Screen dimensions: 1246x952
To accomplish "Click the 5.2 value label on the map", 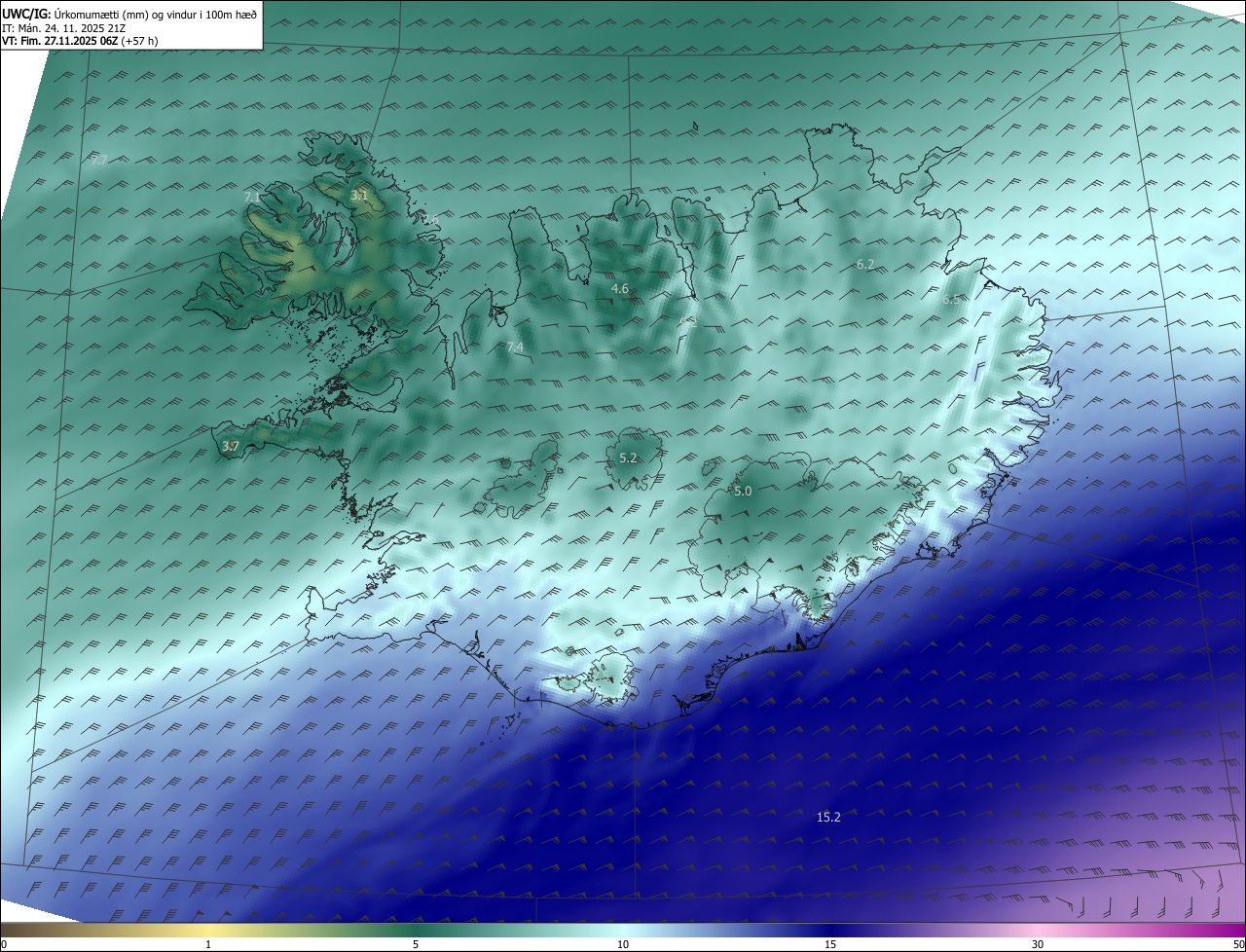I will [x=628, y=458].
